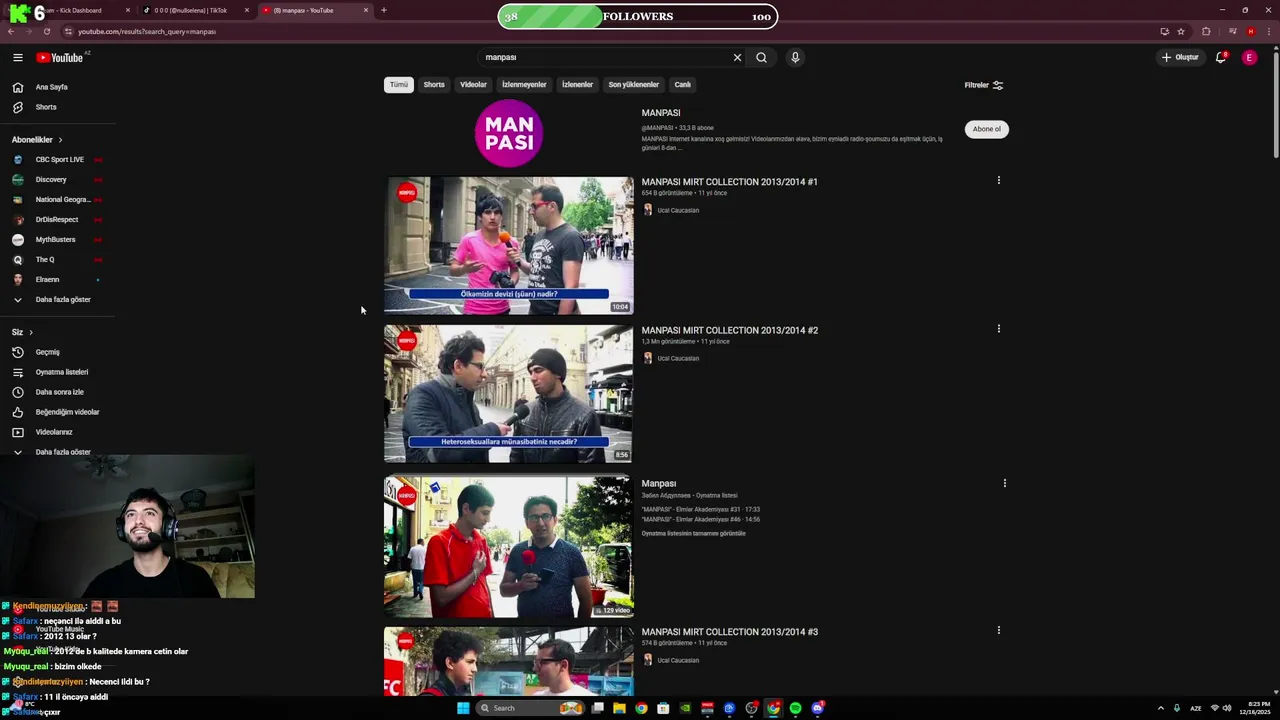Clear the search box with the X icon

pos(737,57)
